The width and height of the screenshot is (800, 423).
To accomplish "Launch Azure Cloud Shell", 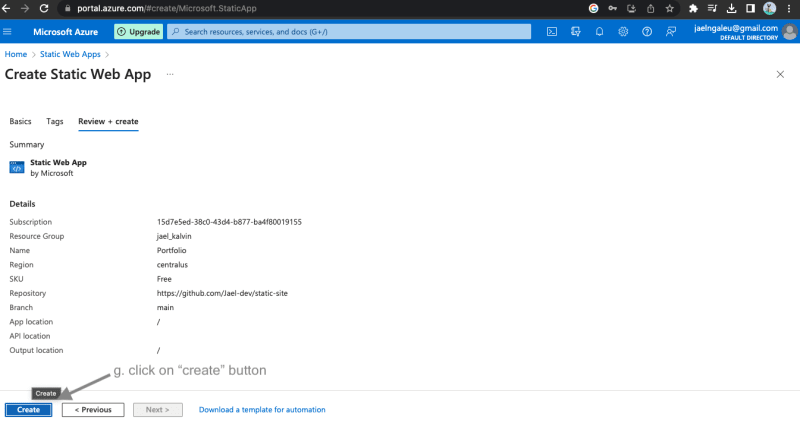I will 552,32.
